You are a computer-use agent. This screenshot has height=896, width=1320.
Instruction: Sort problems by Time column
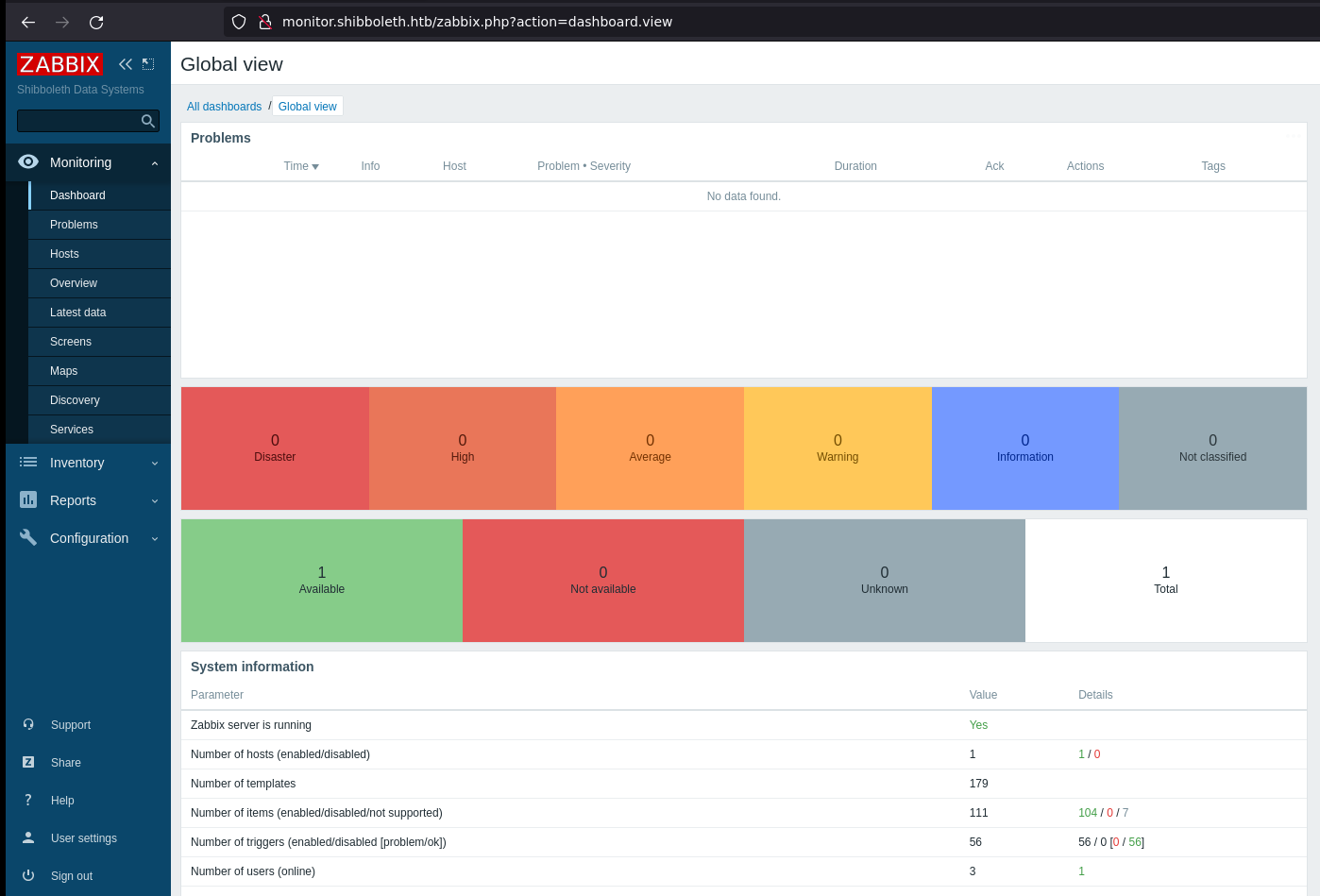pyautogui.click(x=300, y=166)
